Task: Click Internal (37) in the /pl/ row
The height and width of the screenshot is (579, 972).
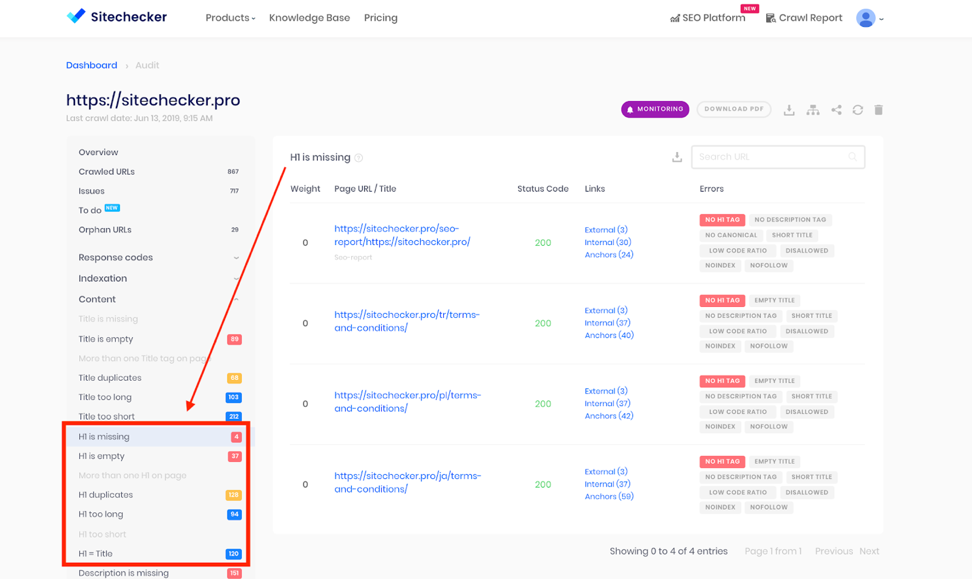Action: click(607, 404)
